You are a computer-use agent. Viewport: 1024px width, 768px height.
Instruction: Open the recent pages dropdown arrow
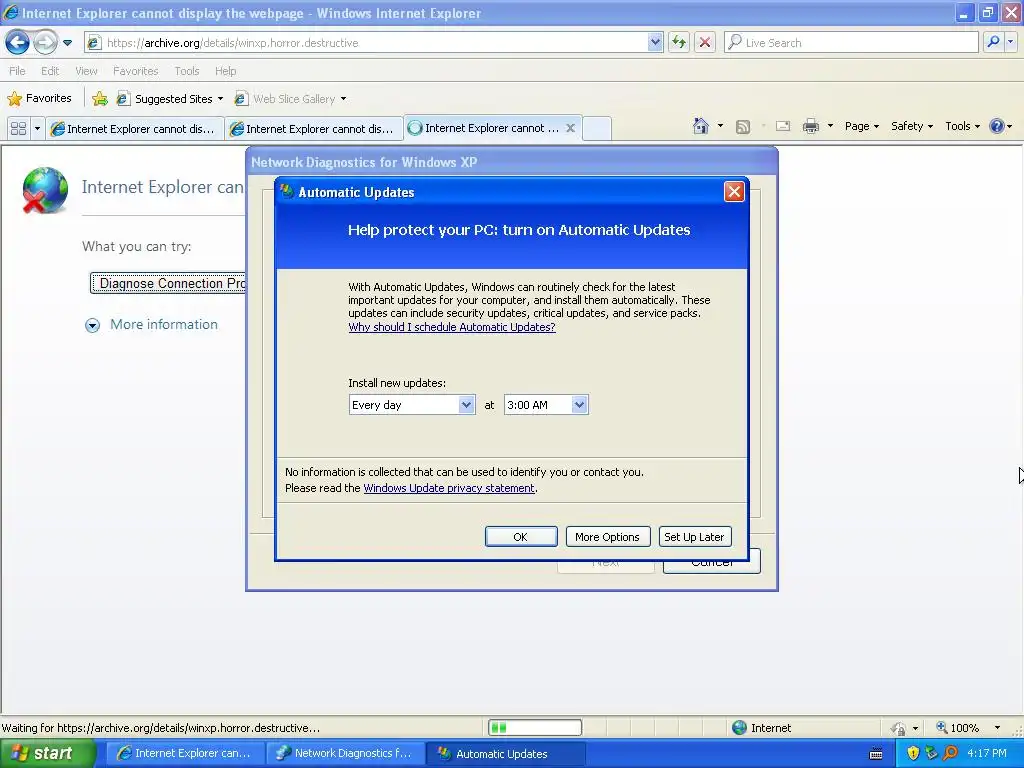[x=67, y=43]
